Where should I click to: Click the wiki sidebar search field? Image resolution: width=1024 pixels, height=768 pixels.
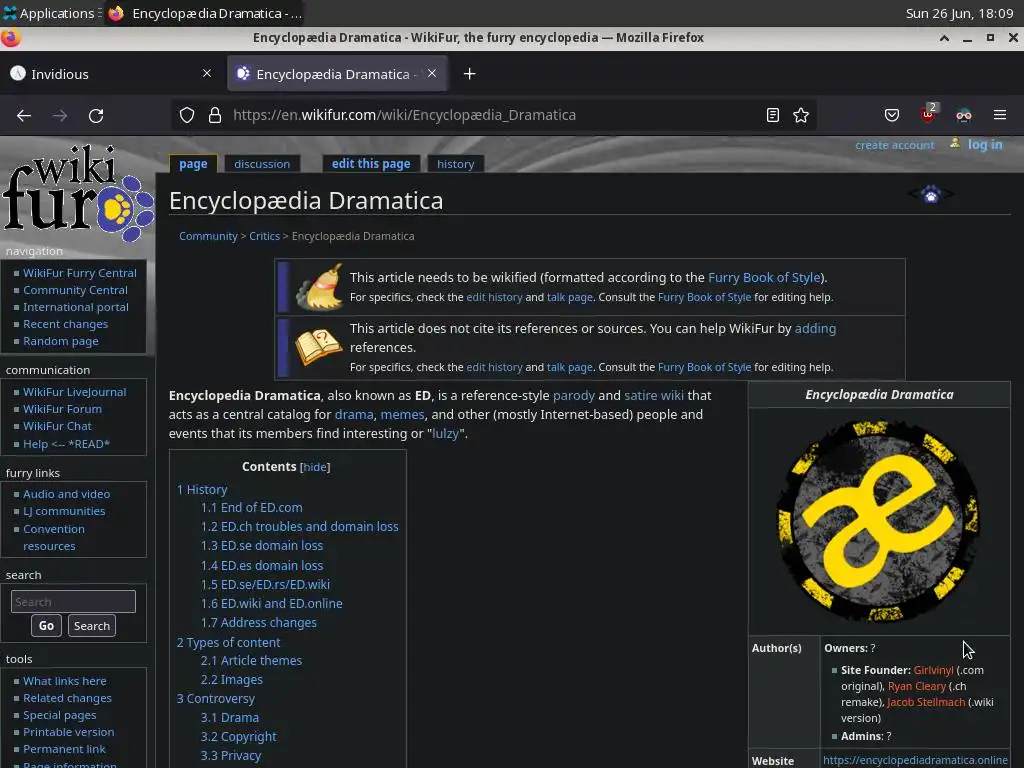[73, 601]
